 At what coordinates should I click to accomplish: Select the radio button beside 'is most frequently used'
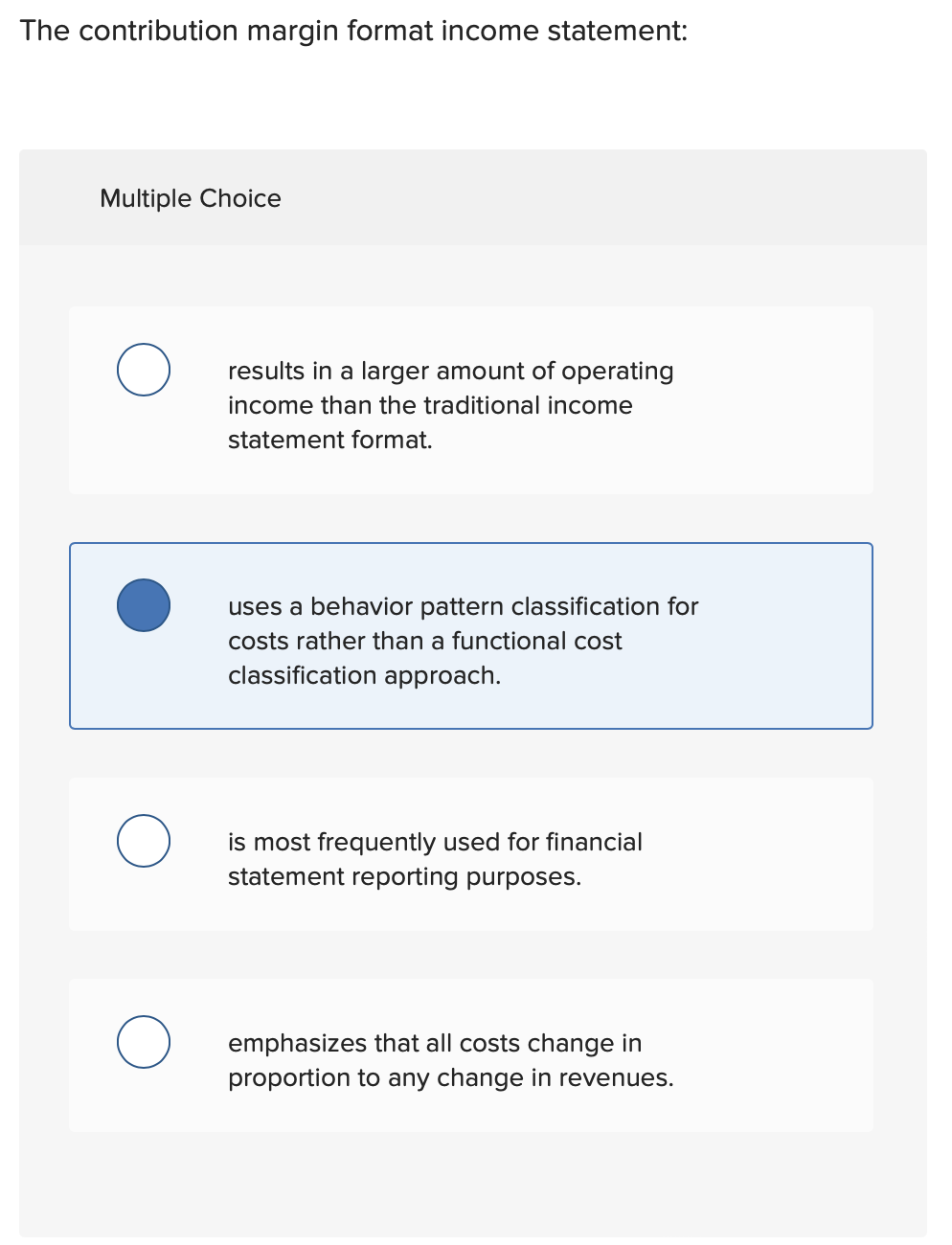(143, 840)
